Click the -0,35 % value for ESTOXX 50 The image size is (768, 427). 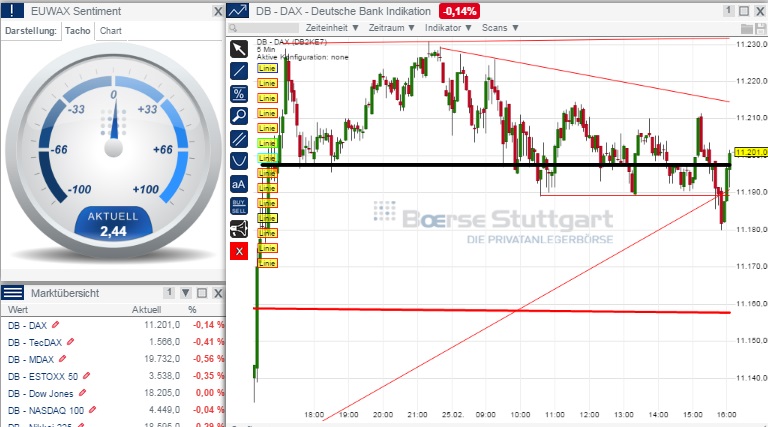pos(209,376)
